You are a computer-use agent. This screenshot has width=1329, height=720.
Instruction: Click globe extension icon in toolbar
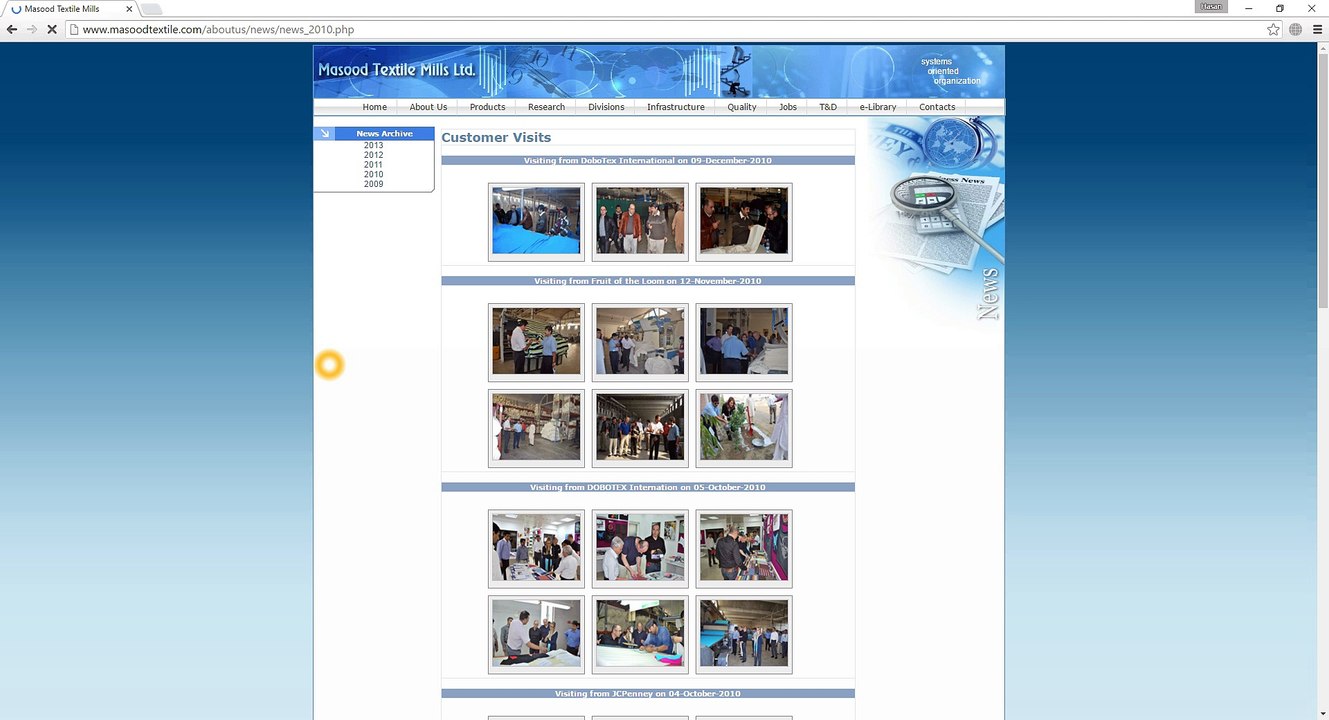coord(1296,29)
